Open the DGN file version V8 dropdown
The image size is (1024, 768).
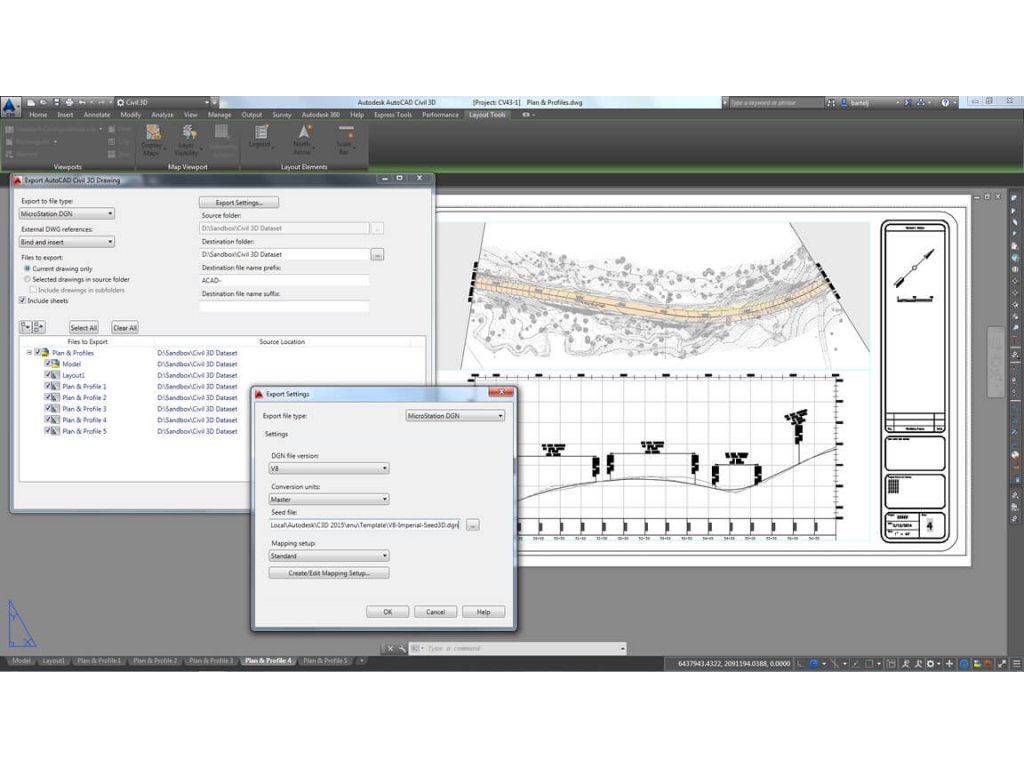[x=329, y=468]
